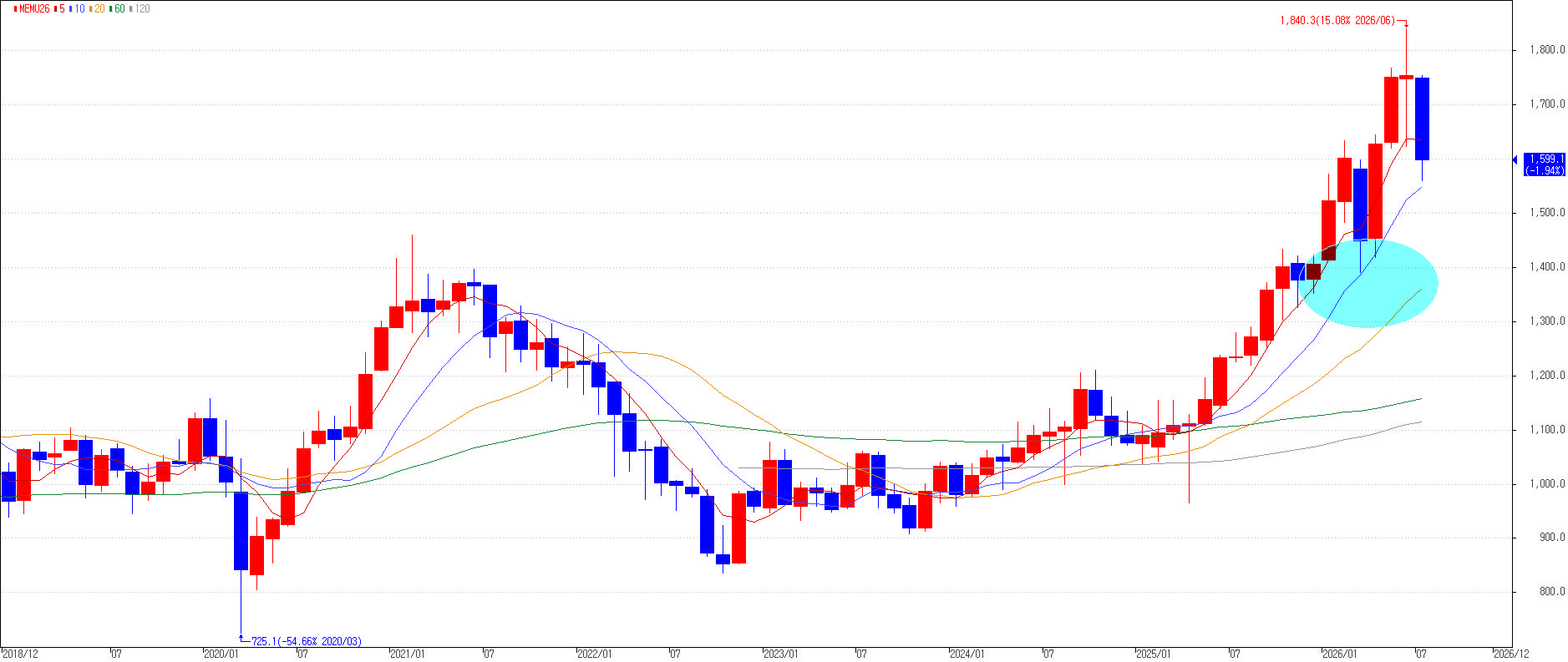
Task: Click the 2024/01 date axis label
Action: pos(967,654)
